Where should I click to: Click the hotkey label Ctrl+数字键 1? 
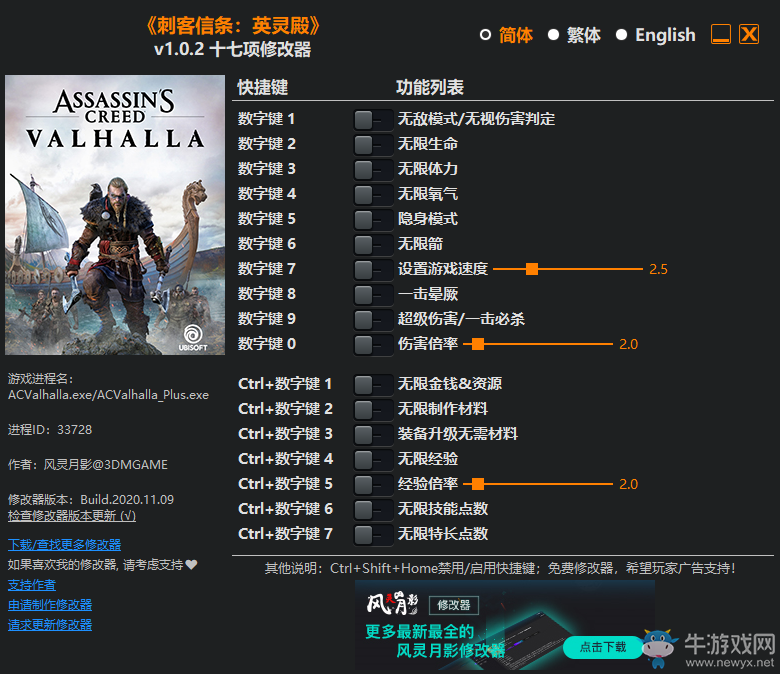[285, 384]
